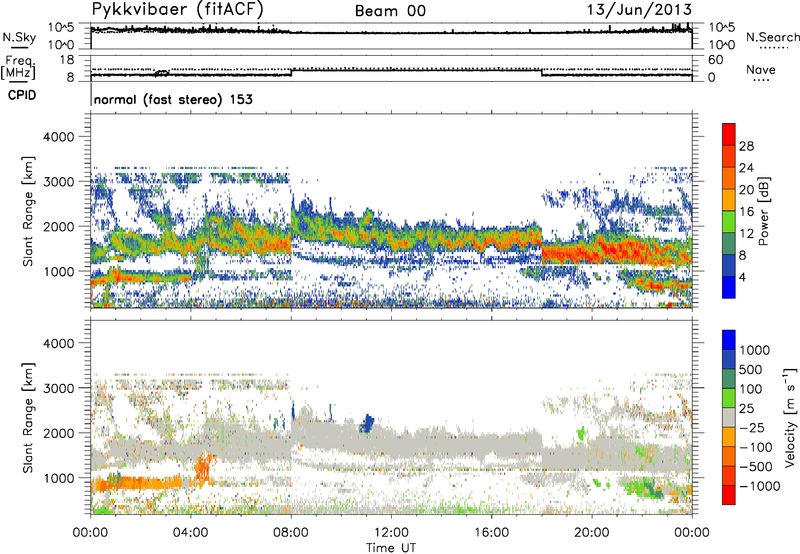Click '2000' tick on velocity panel
Image resolution: width=800 pixels, height=554 pixels.
[x=58, y=433]
